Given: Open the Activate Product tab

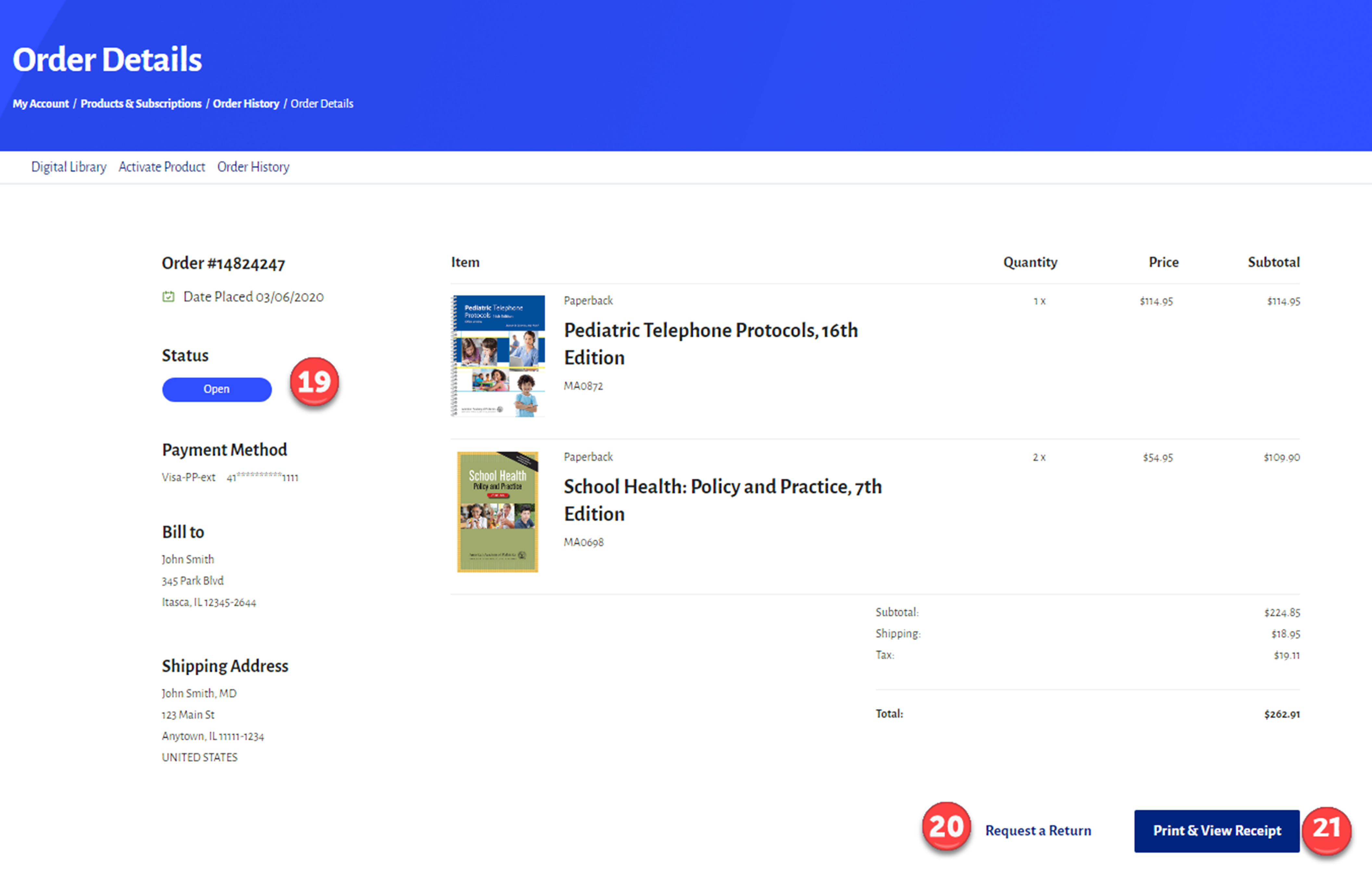Looking at the screenshot, I should pos(162,167).
